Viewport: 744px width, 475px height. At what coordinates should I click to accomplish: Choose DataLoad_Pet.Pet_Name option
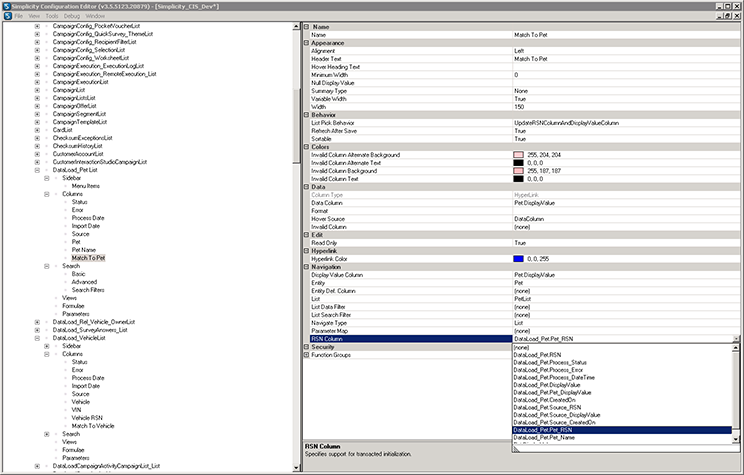click(622, 438)
